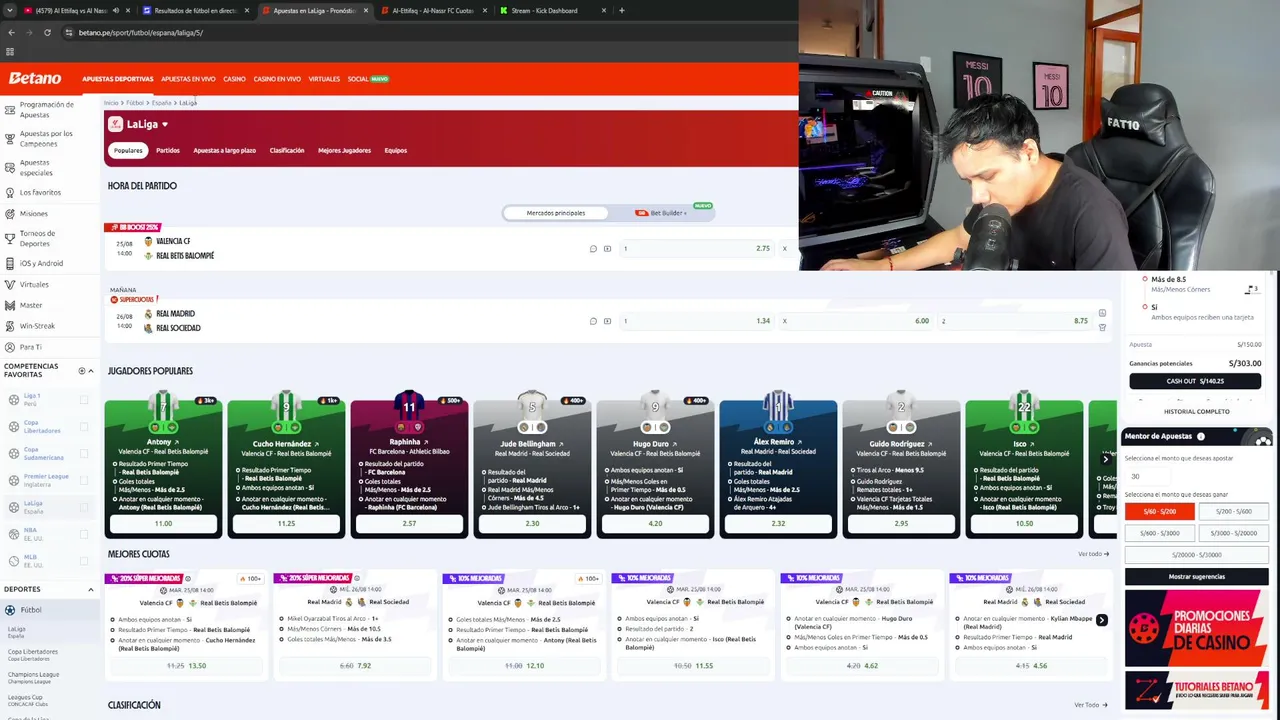Open the LaLiga league dropdown arrow

[x=165, y=125]
